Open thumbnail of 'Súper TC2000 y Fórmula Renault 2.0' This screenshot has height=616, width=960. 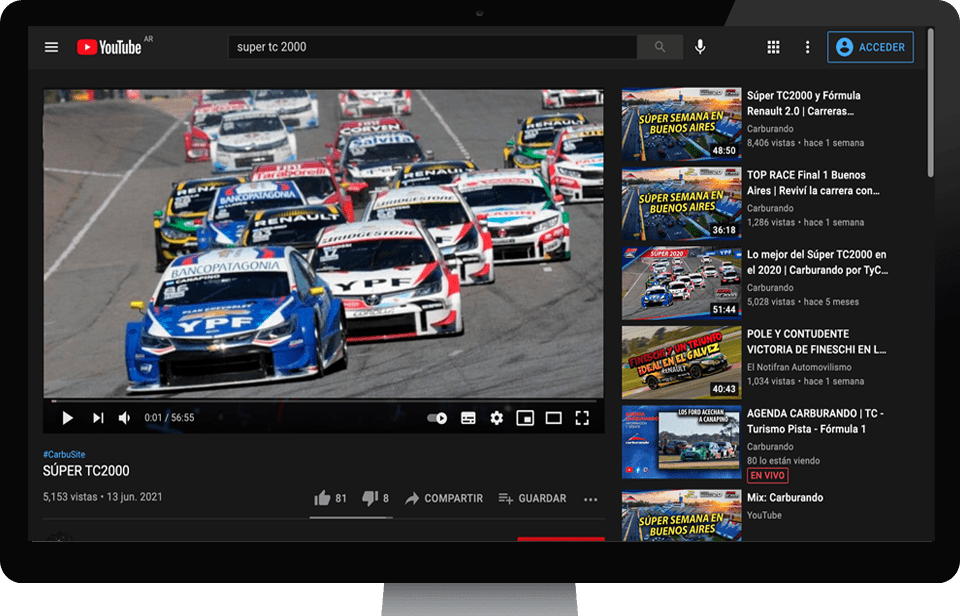[681, 124]
